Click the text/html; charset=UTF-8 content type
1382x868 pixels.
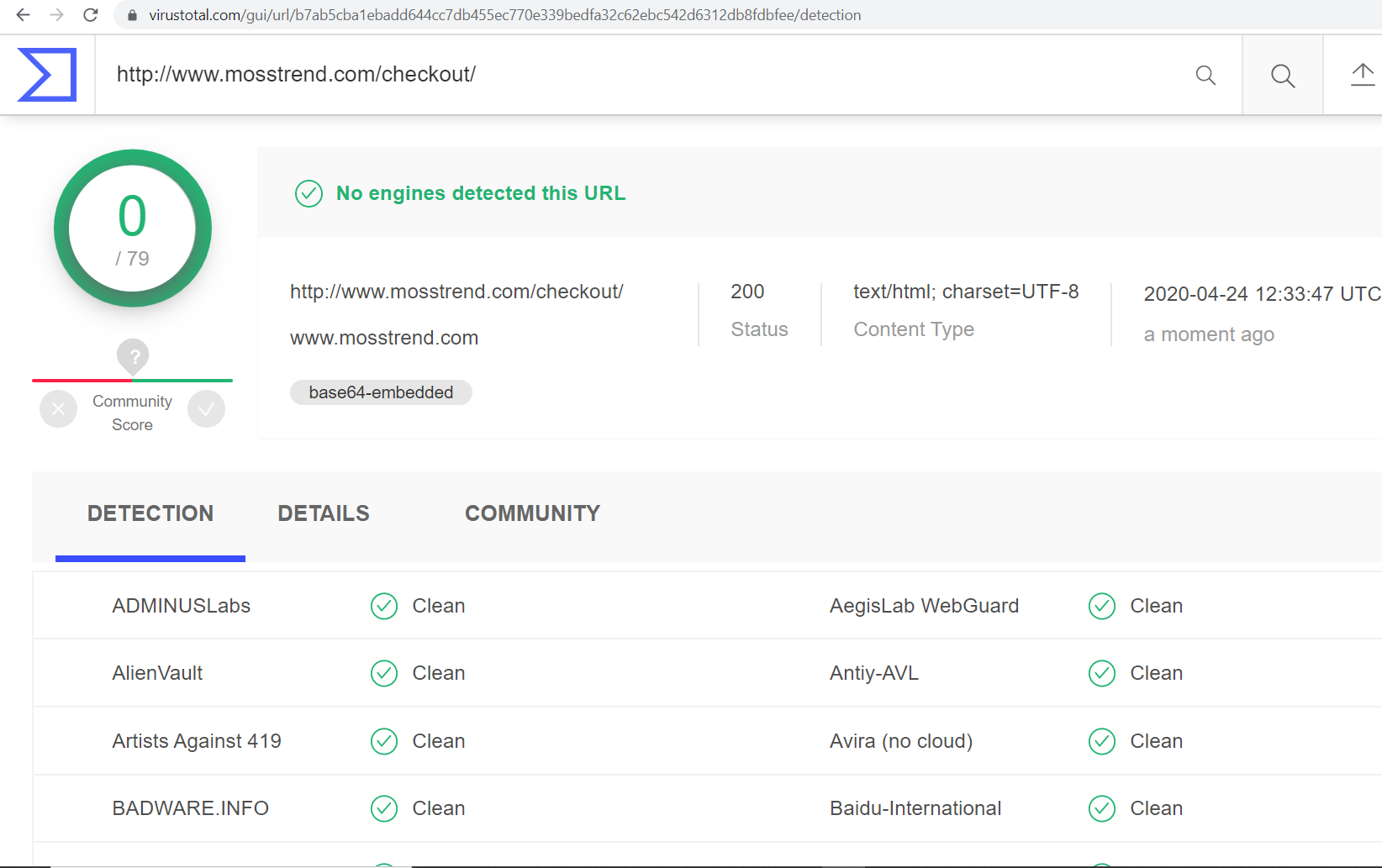point(966,292)
